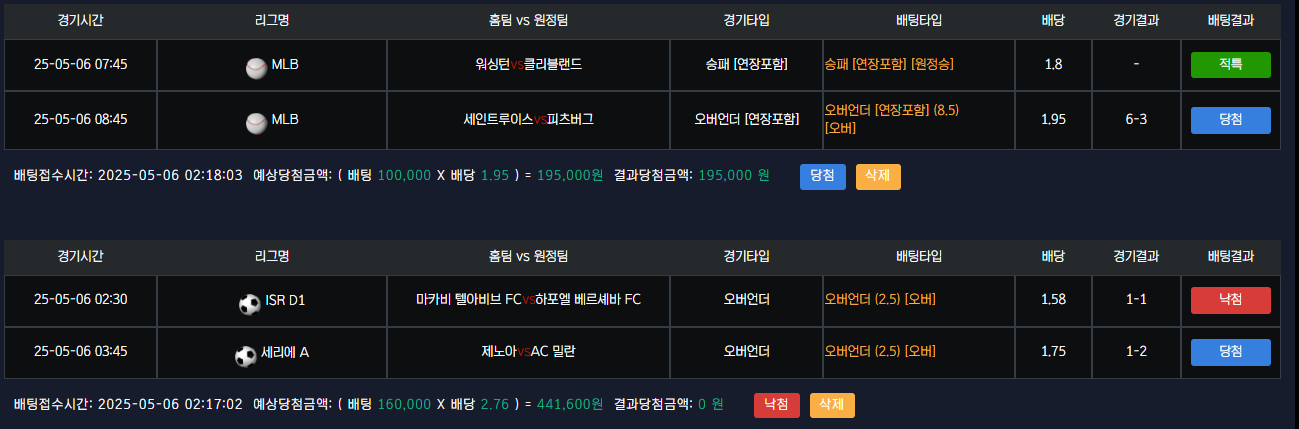Image resolution: width=1299 pixels, height=429 pixels.
Task: Click the 워싱턴 vs 클리블랜드 matchup
Action: pyautogui.click(x=528, y=64)
